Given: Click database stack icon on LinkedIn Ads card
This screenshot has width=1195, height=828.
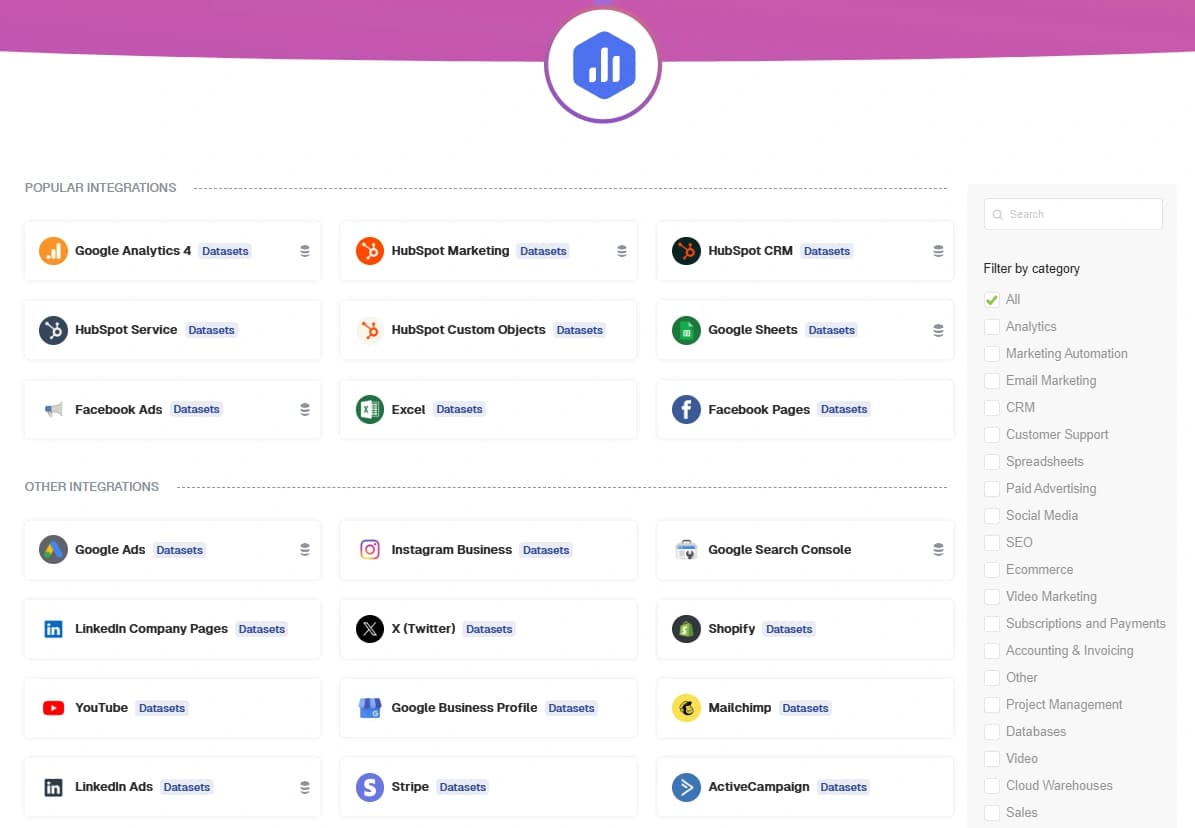Looking at the screenshot, I should click(305, 788).
